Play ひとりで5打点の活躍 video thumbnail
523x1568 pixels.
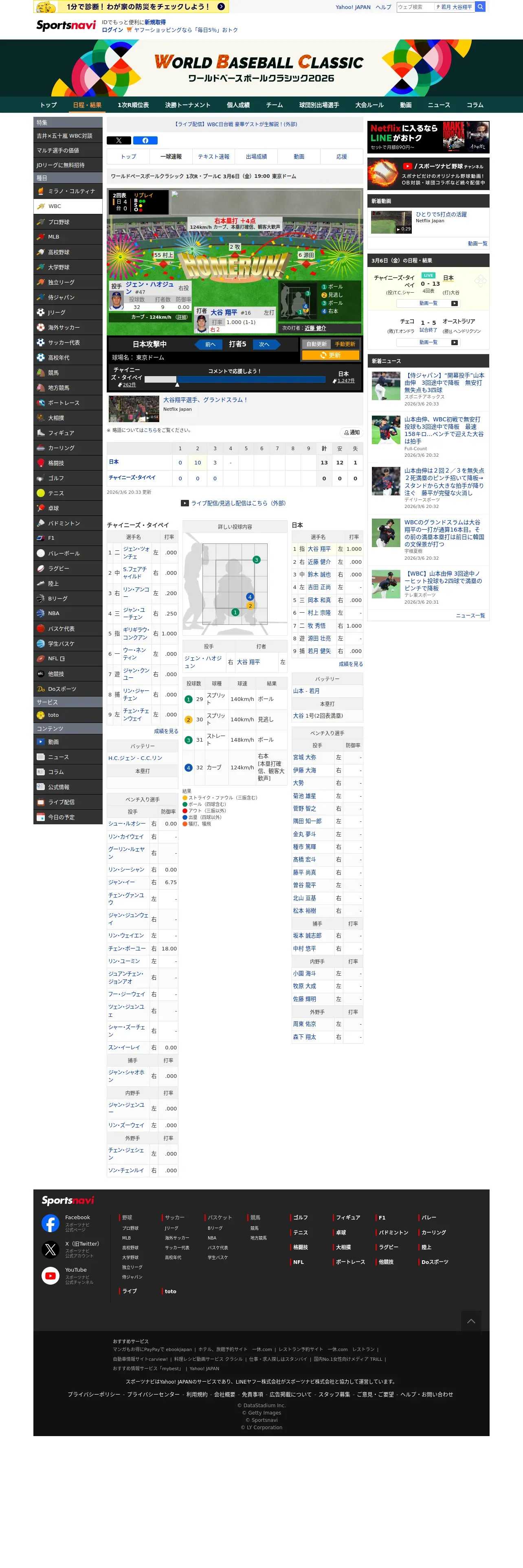click(391, 222)
